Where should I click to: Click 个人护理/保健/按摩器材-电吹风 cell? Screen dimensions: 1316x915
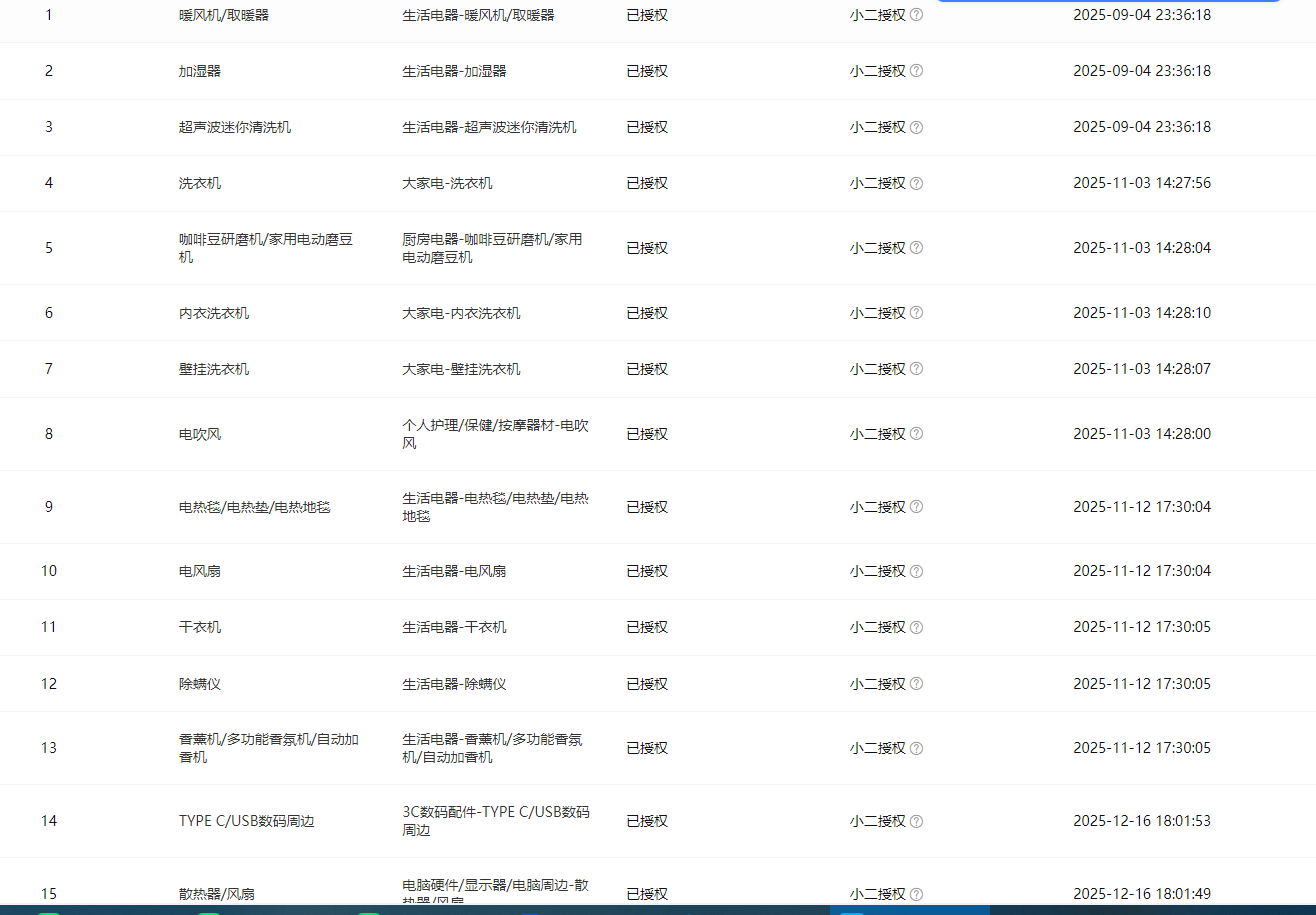coord(496,434)
